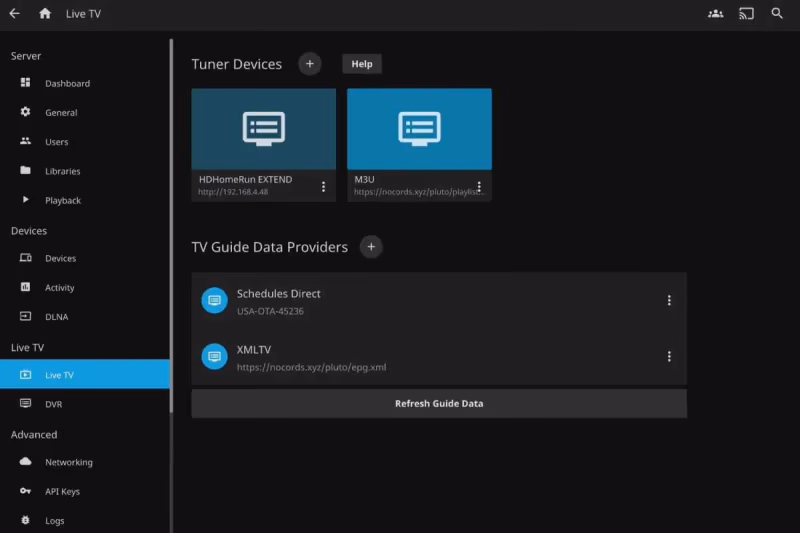Click the Activity chart icon

tap(25, 287)
